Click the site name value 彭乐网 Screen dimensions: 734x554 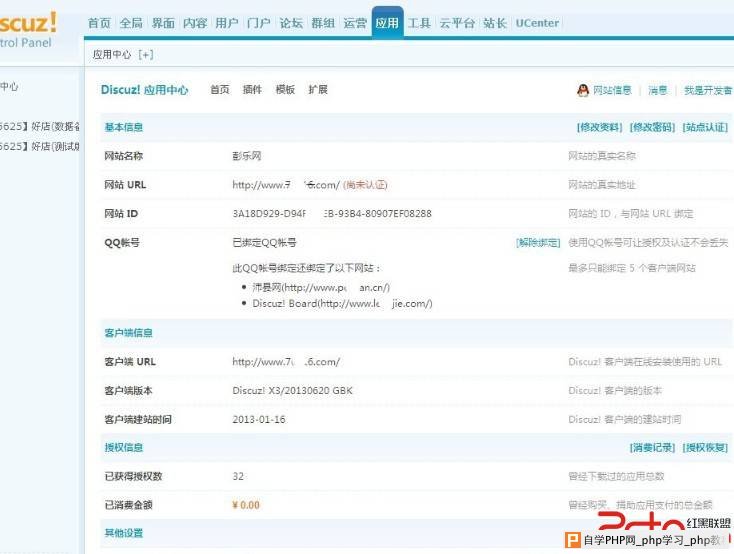click(247, 156)
